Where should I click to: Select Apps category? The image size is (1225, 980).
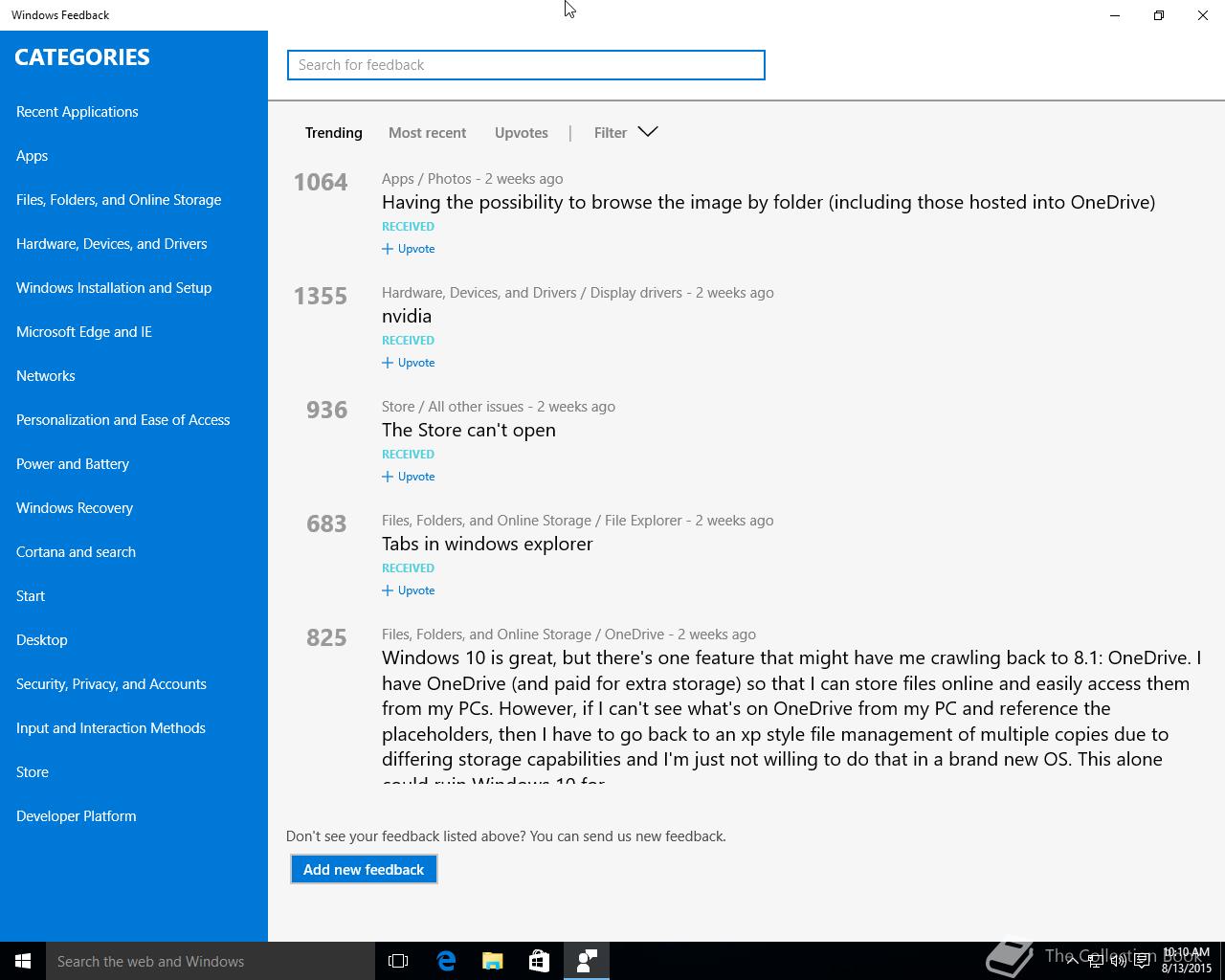tap(32, 156)
